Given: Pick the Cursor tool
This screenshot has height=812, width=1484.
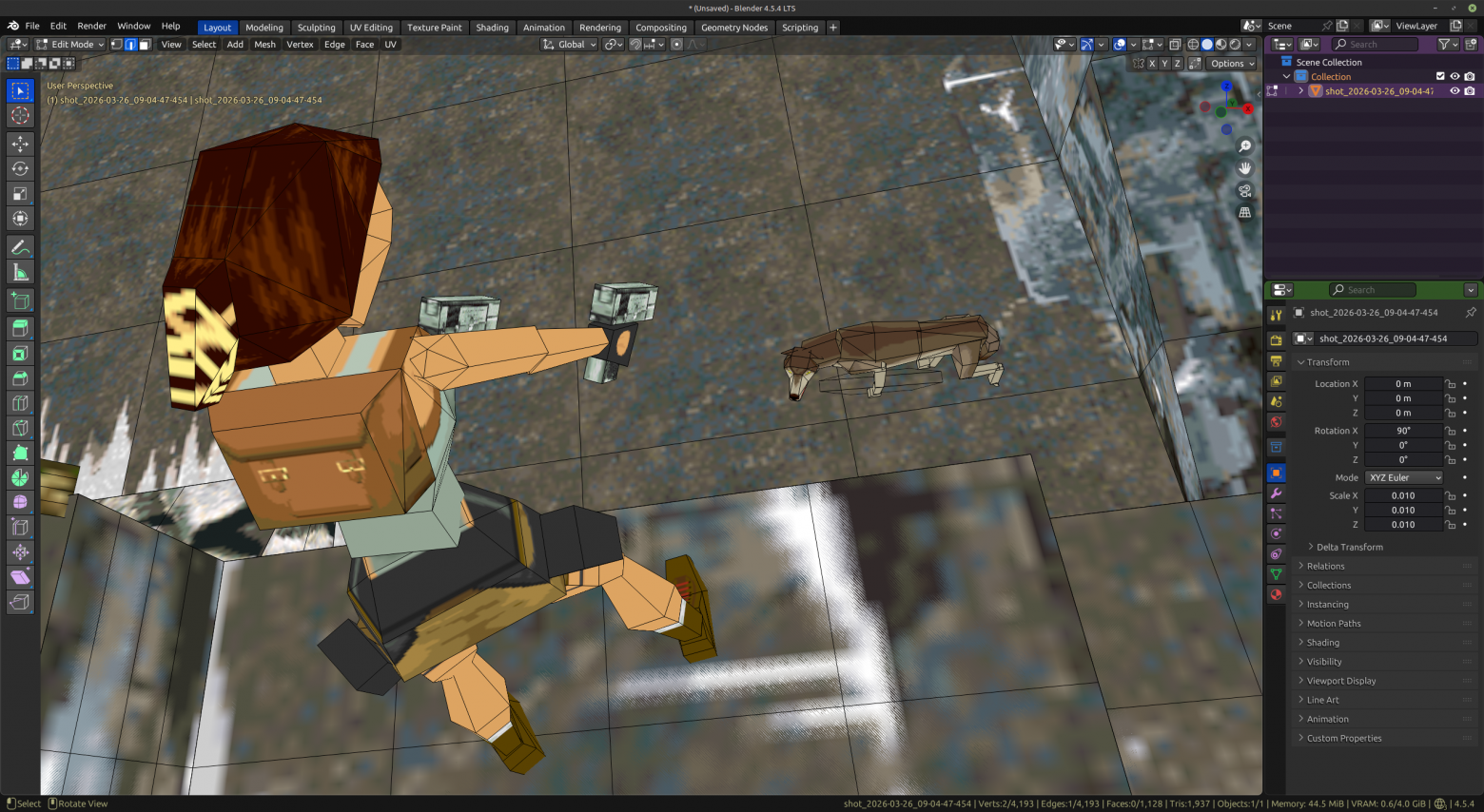Looking at the screenshot, I should [20, 115].
